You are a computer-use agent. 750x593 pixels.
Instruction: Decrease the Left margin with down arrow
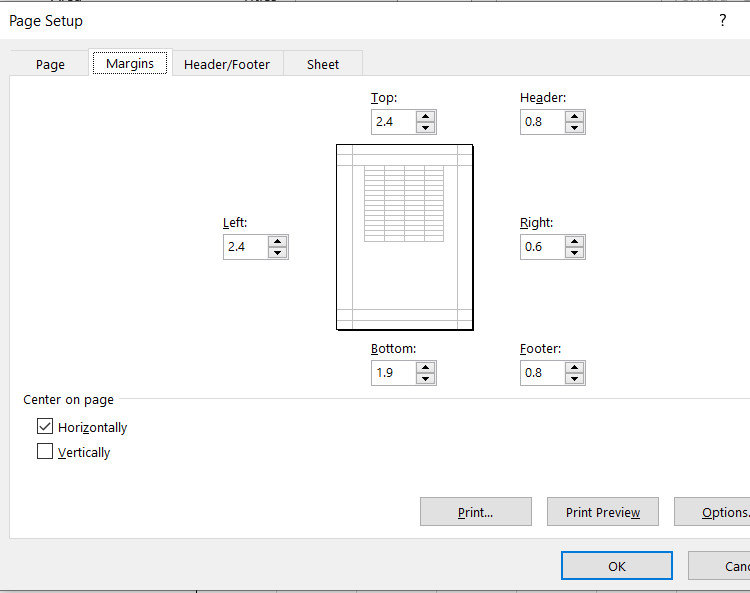(277, 253)
